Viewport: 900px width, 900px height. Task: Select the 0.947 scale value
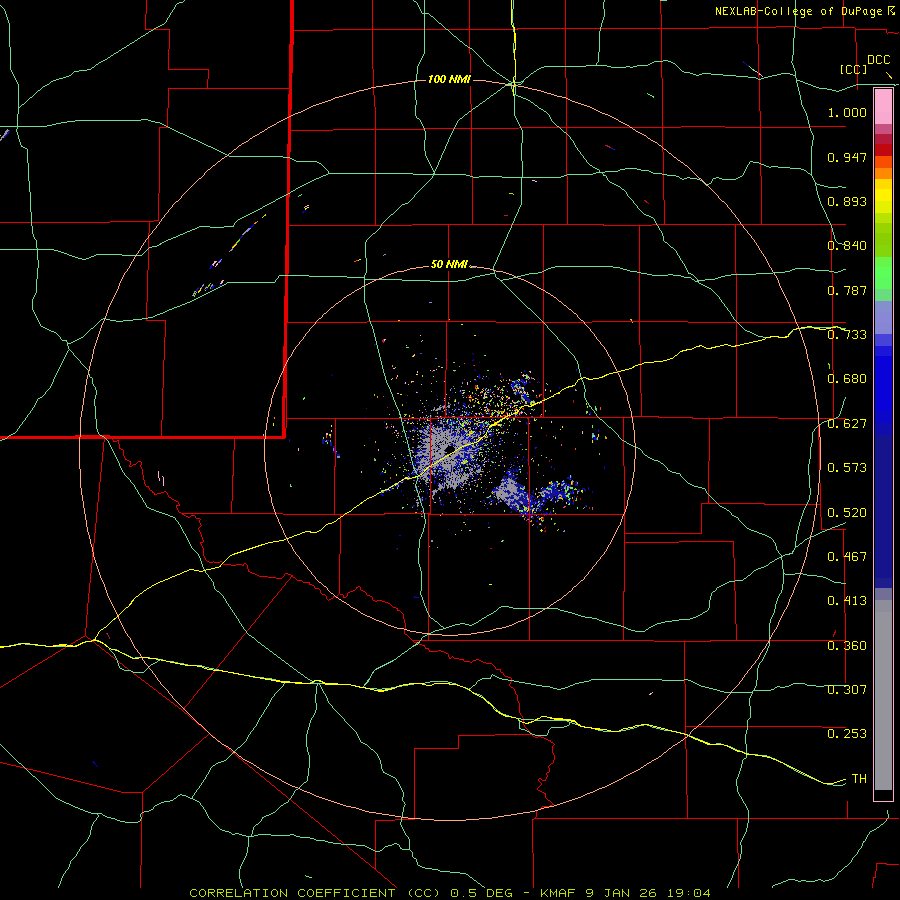coord(847,157)
